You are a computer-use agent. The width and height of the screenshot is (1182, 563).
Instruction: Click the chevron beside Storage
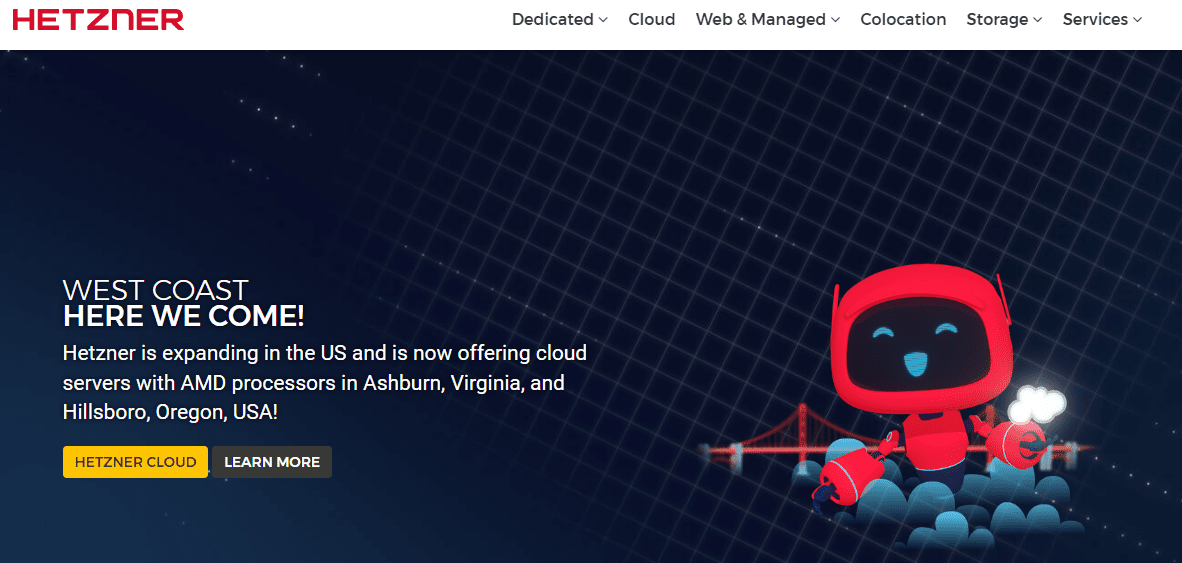1038,20
